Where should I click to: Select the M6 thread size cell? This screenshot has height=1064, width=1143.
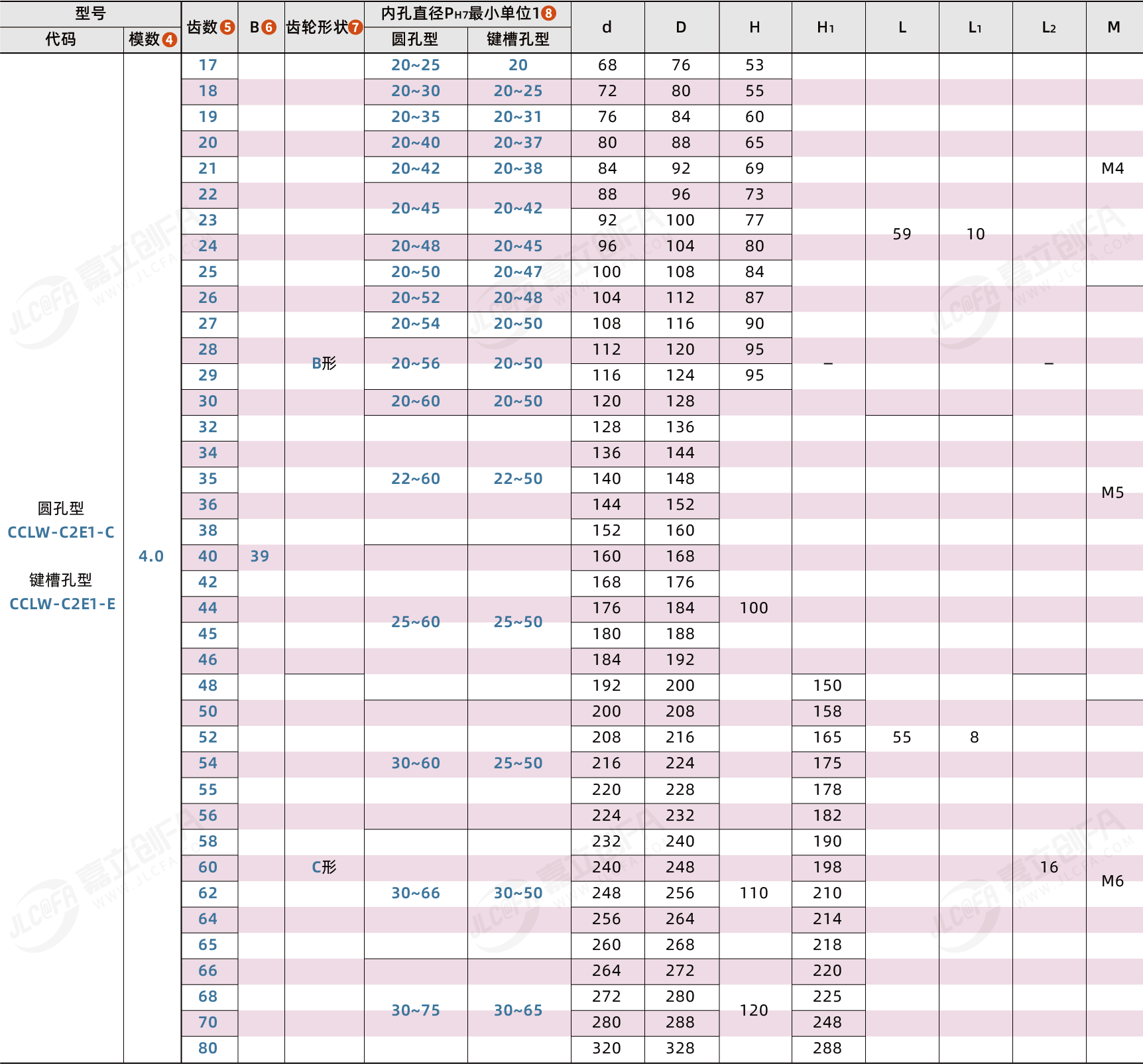[x=1113, y=881]
